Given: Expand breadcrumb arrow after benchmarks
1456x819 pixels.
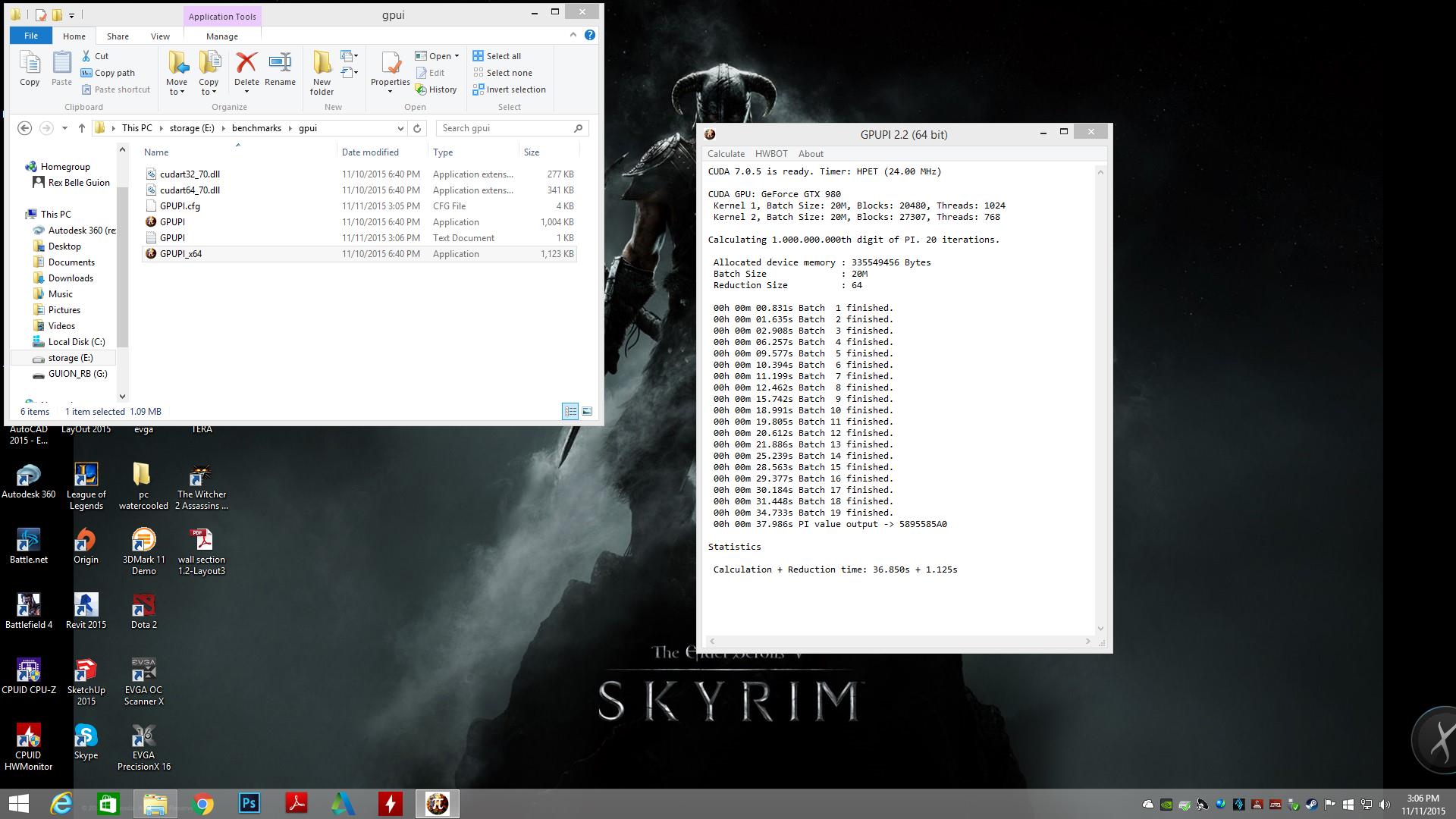Looking at the screenshot, I should pos(290,128).
